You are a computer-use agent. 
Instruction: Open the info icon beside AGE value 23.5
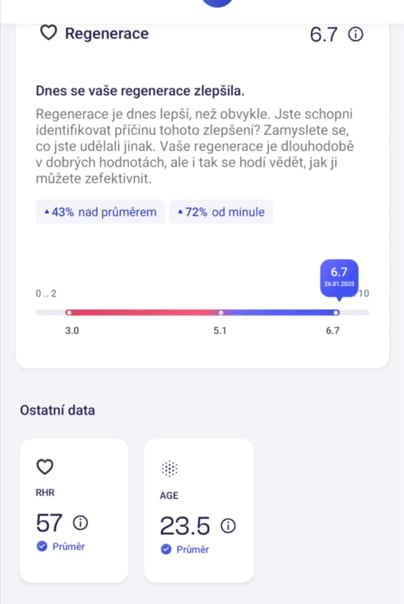(228, 525)
